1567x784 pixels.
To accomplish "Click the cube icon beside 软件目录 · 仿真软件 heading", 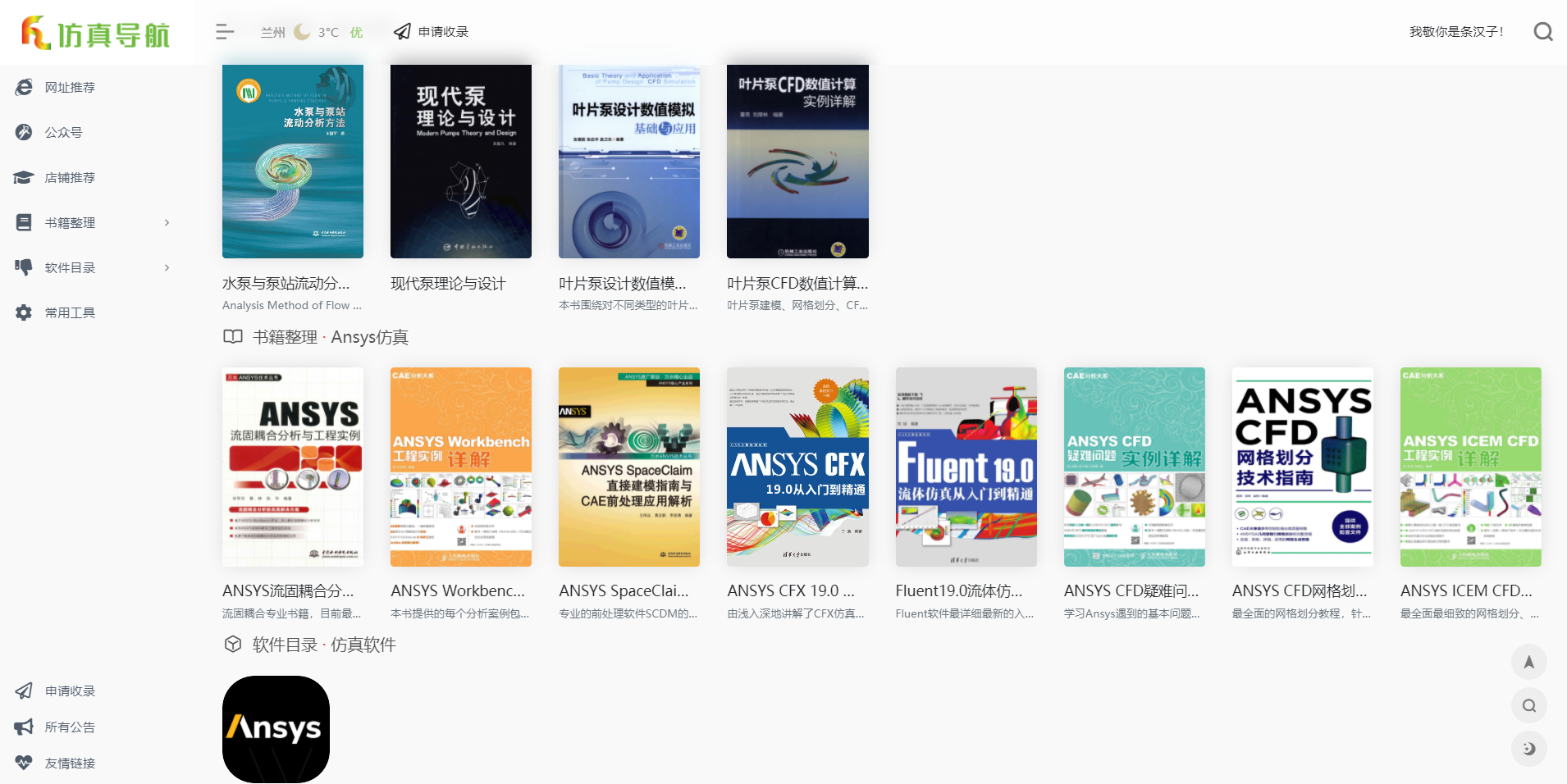I will click(233, 645).
